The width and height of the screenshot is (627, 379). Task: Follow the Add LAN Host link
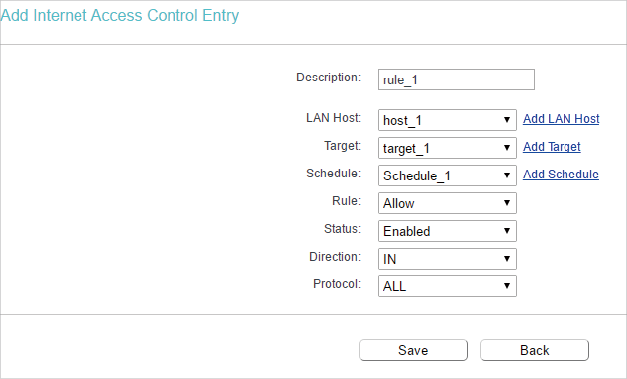click(561, 119)
